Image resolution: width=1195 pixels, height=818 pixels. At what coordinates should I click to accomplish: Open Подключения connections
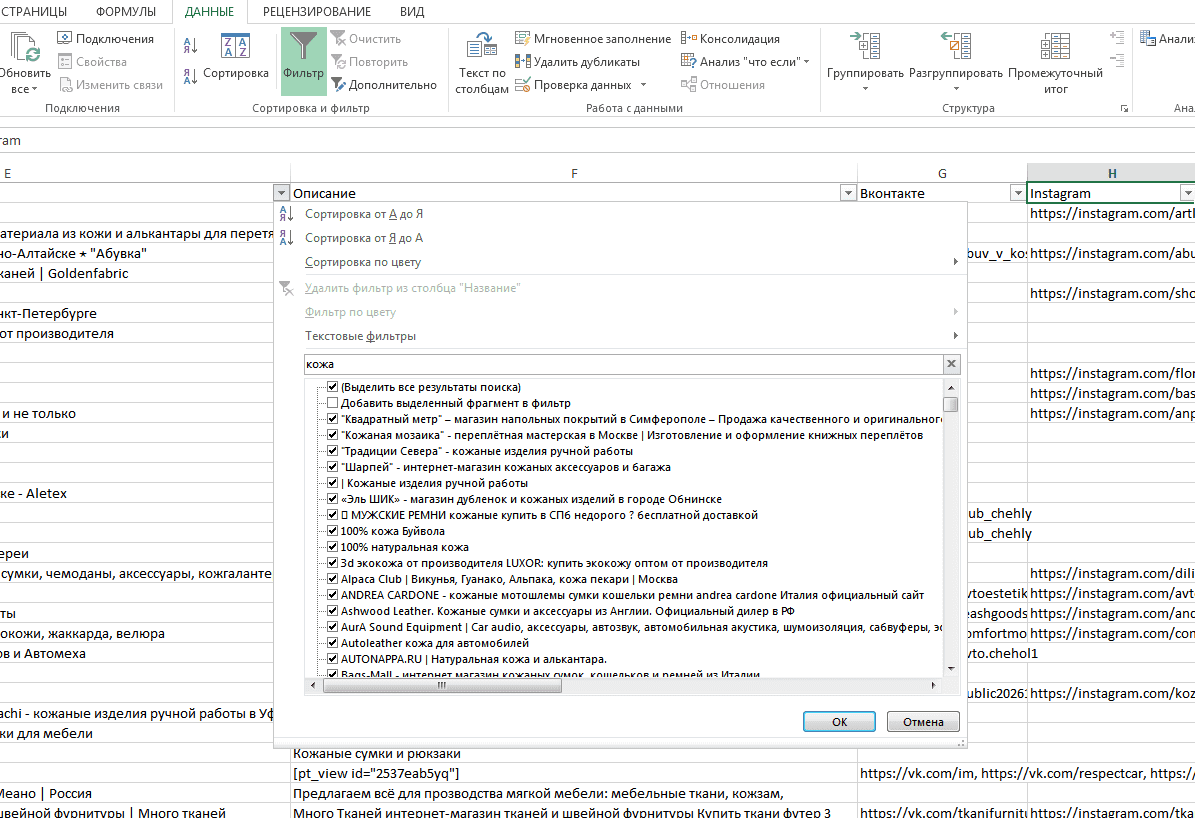pyautogui.click(x=106, y=39)
